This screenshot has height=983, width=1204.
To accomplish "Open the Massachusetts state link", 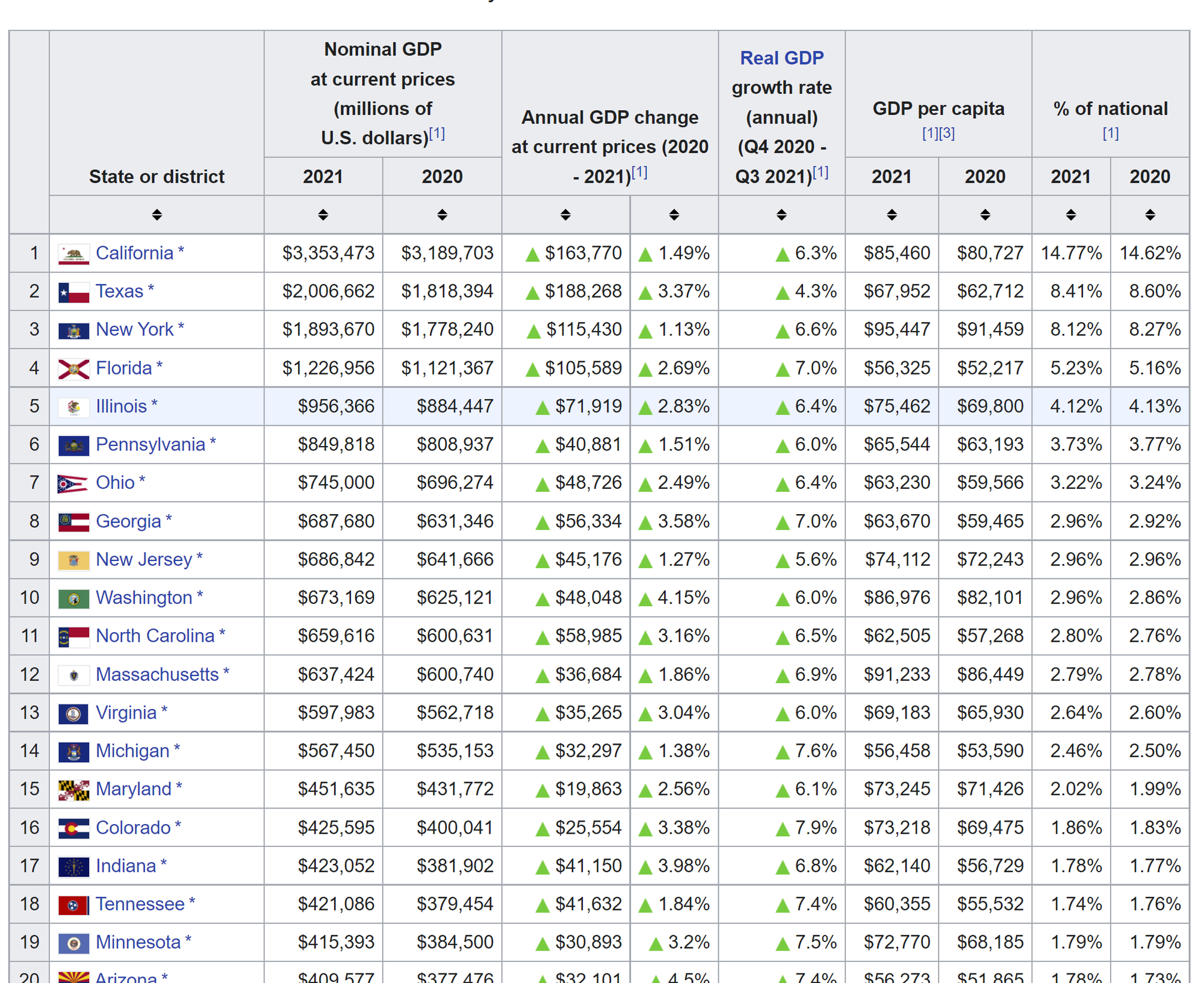I will [157, 675].
